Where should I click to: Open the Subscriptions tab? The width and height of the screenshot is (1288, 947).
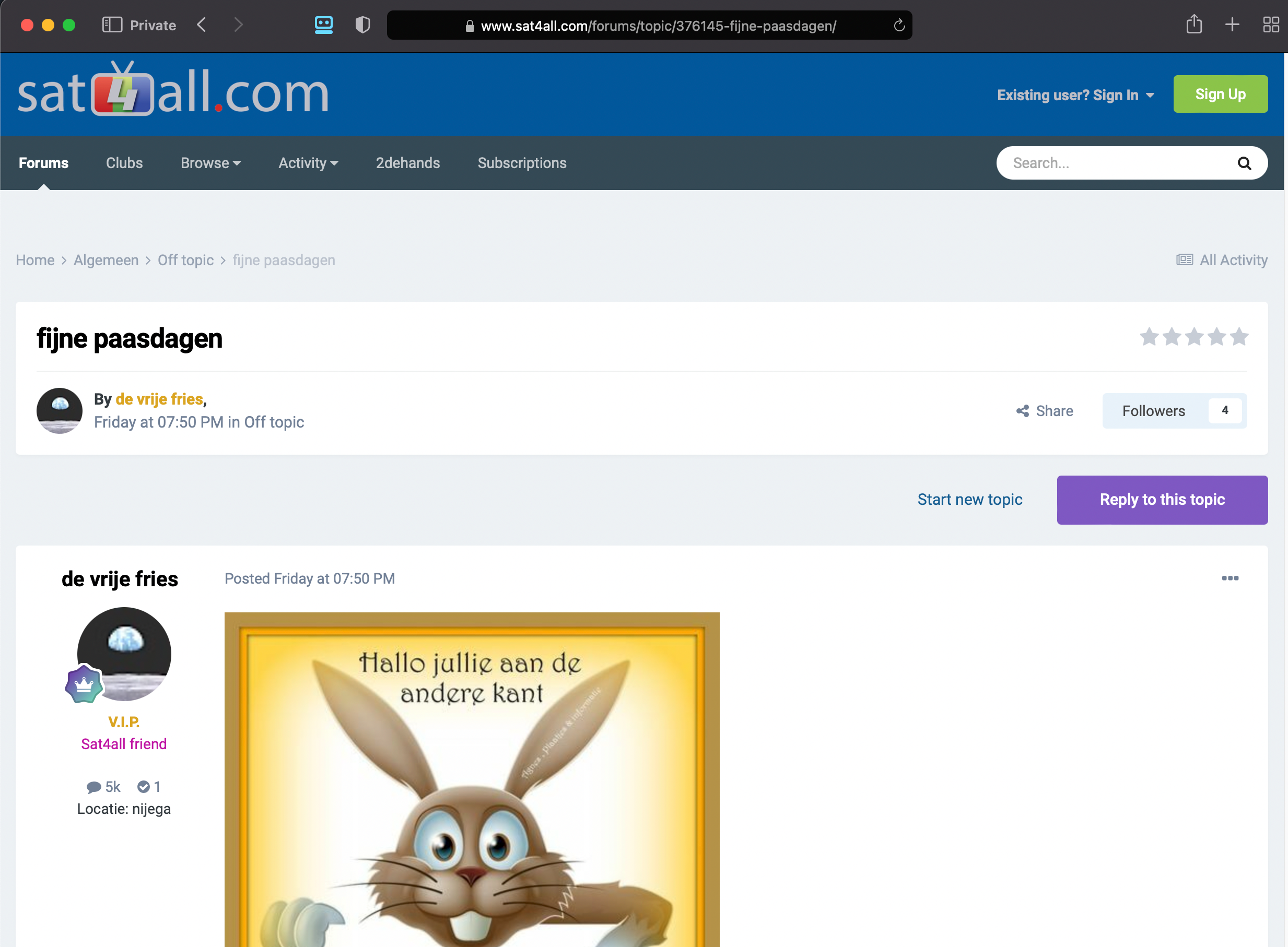[x=522, y=163]
